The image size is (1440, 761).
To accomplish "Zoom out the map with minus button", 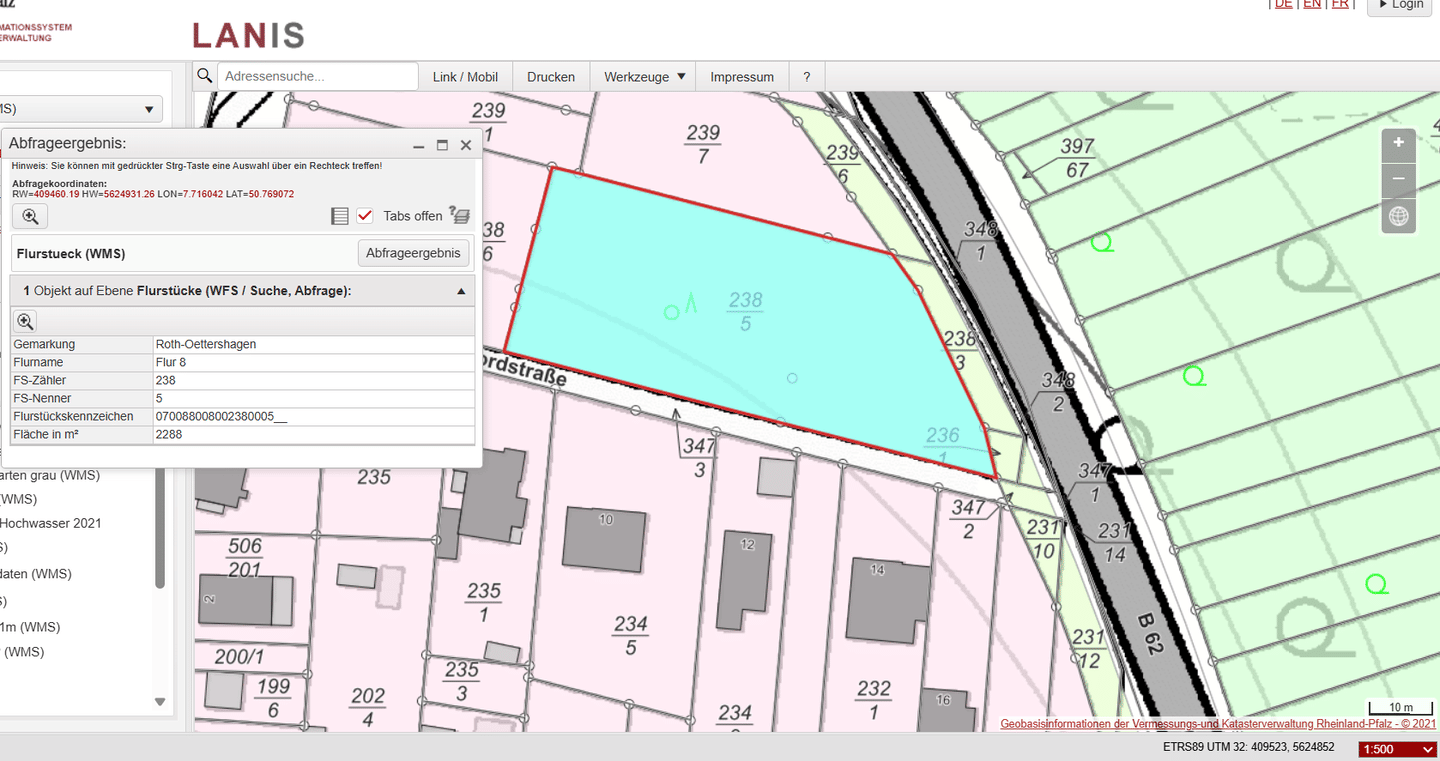I will click(x=1398, y=180).
